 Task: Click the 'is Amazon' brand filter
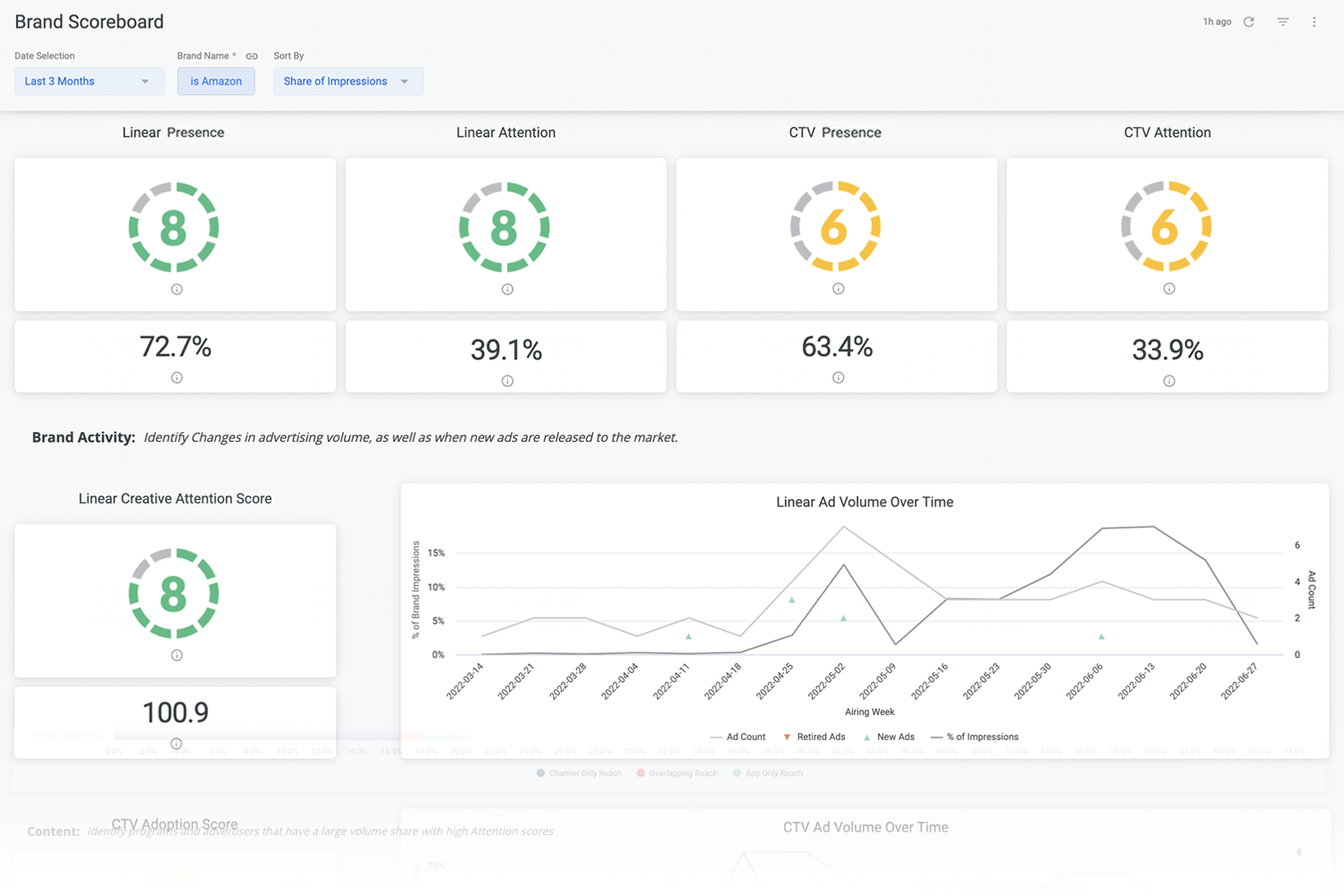(x=216, y=82)
